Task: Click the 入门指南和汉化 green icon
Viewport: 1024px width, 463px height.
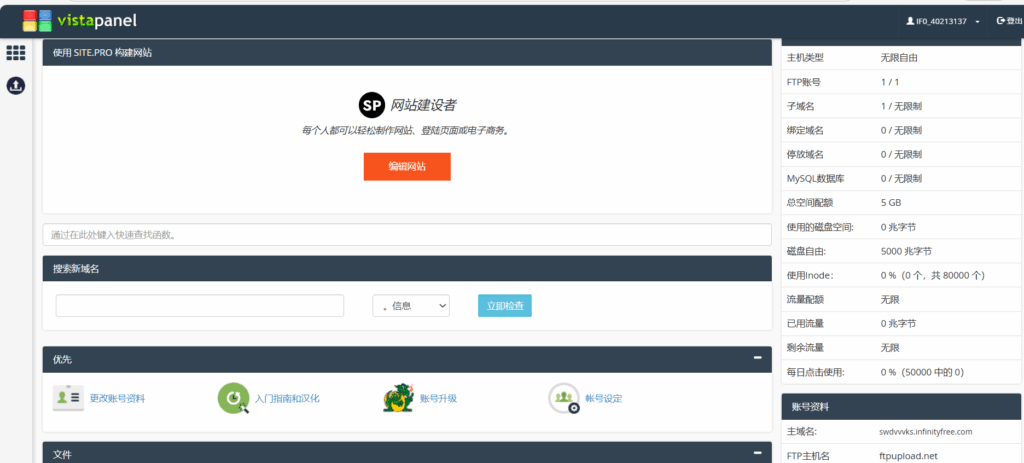Action: 233,398
